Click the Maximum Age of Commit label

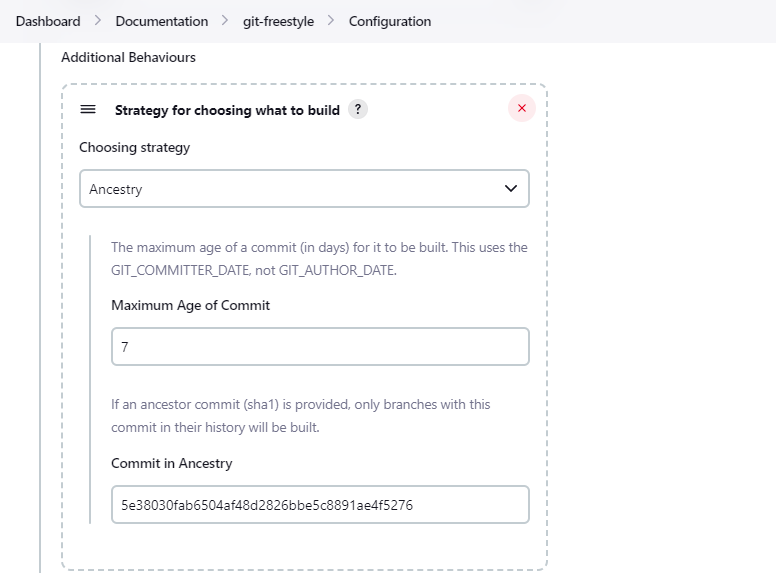[x=191, y=305]
